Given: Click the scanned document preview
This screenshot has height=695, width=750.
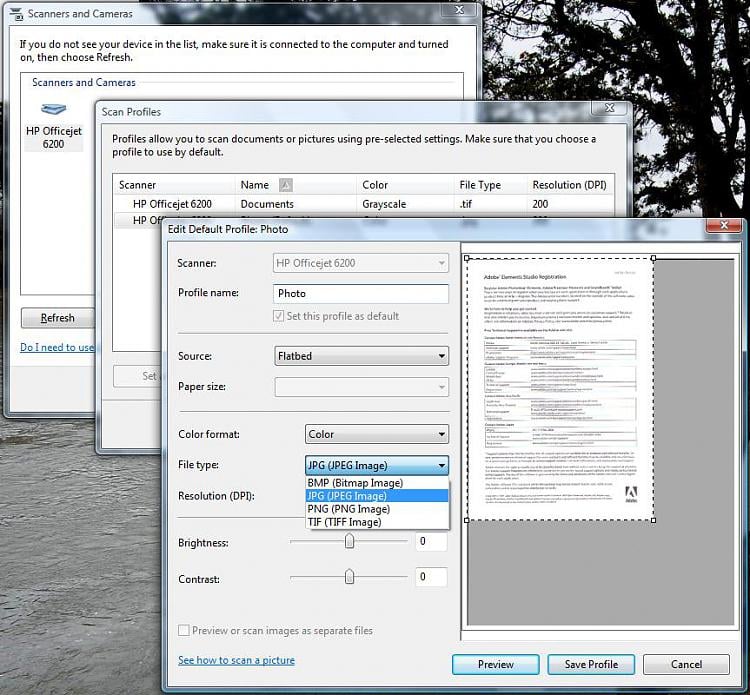Looking at the screenshot, I should pos(560,389).
